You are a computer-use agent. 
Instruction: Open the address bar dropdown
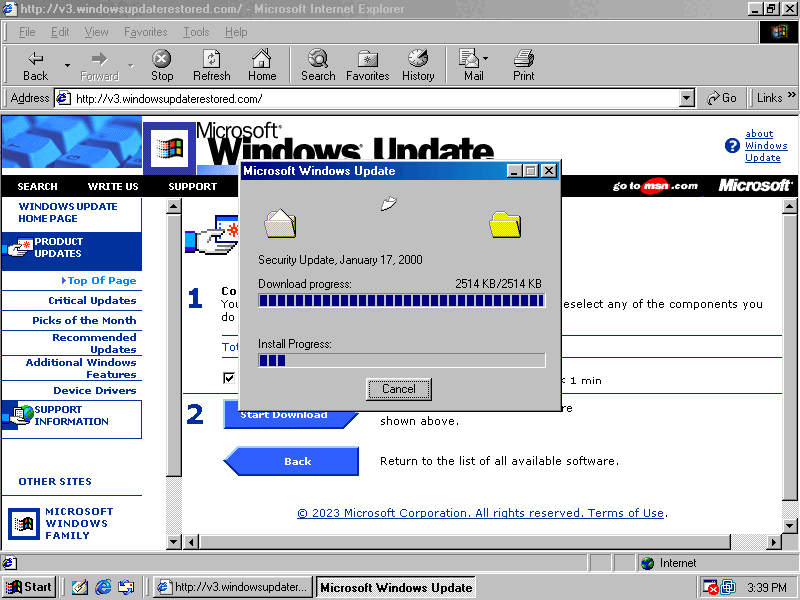pyautogui.click(x=686, y=98)
